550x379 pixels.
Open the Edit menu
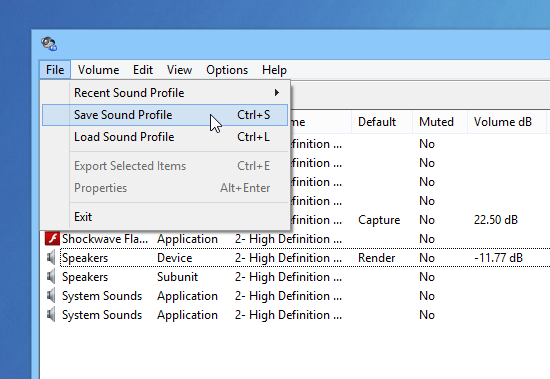coord(143,70)
